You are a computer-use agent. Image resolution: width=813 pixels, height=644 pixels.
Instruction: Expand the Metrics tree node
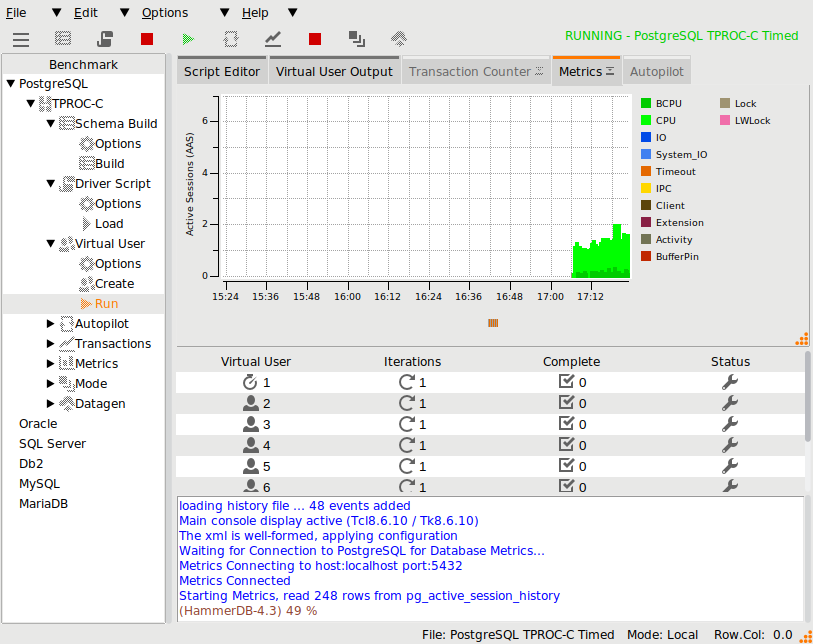click(x=50, y=363)
